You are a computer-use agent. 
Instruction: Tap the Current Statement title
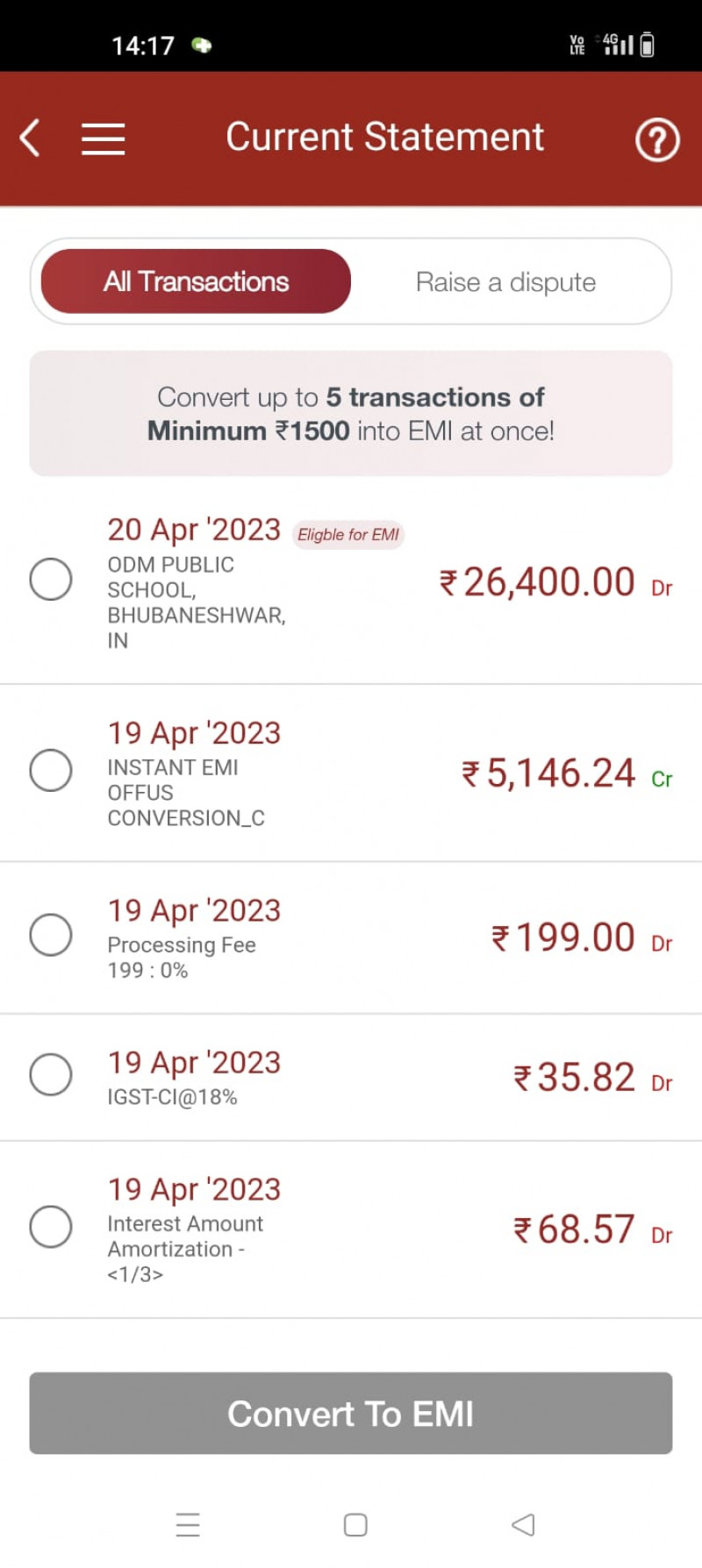pyautogui.click(x=384, y=138)
